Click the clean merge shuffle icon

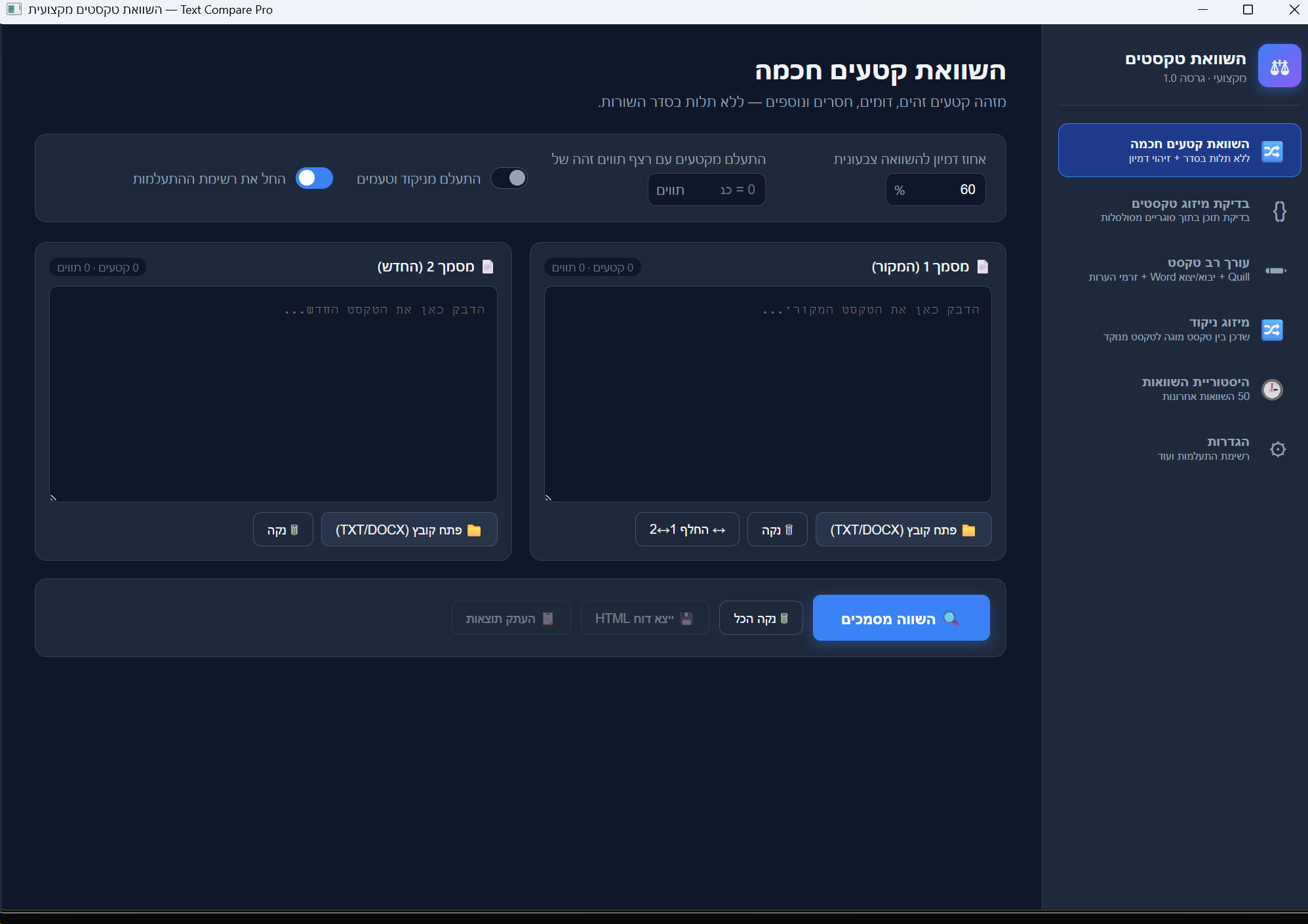tap(1272, 330)
